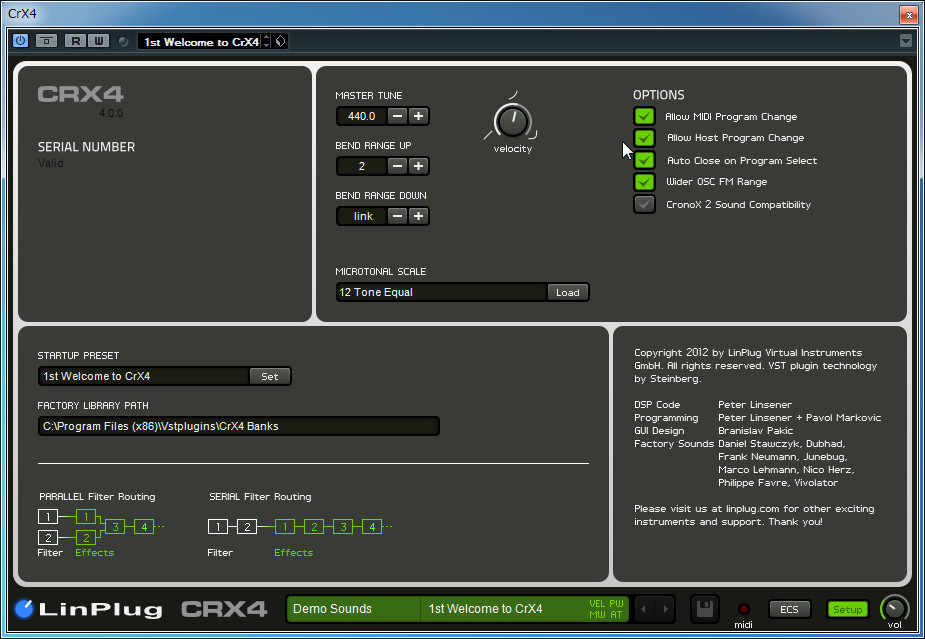This screenshot has height=639, width=925.
Task: Click the serial number status 'Valid'
Action: (51, 163)
